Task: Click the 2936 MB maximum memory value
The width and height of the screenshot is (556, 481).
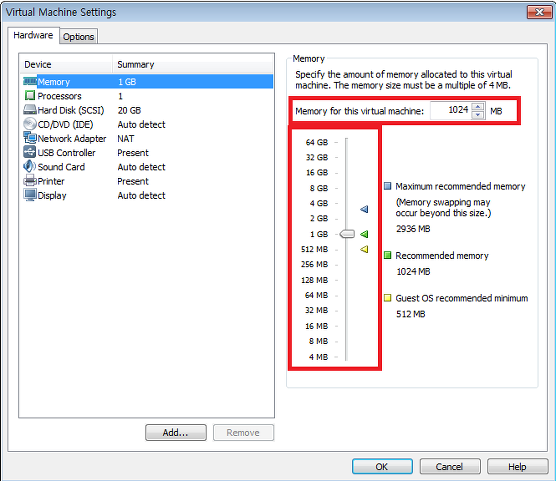Action: pos(413,229)
